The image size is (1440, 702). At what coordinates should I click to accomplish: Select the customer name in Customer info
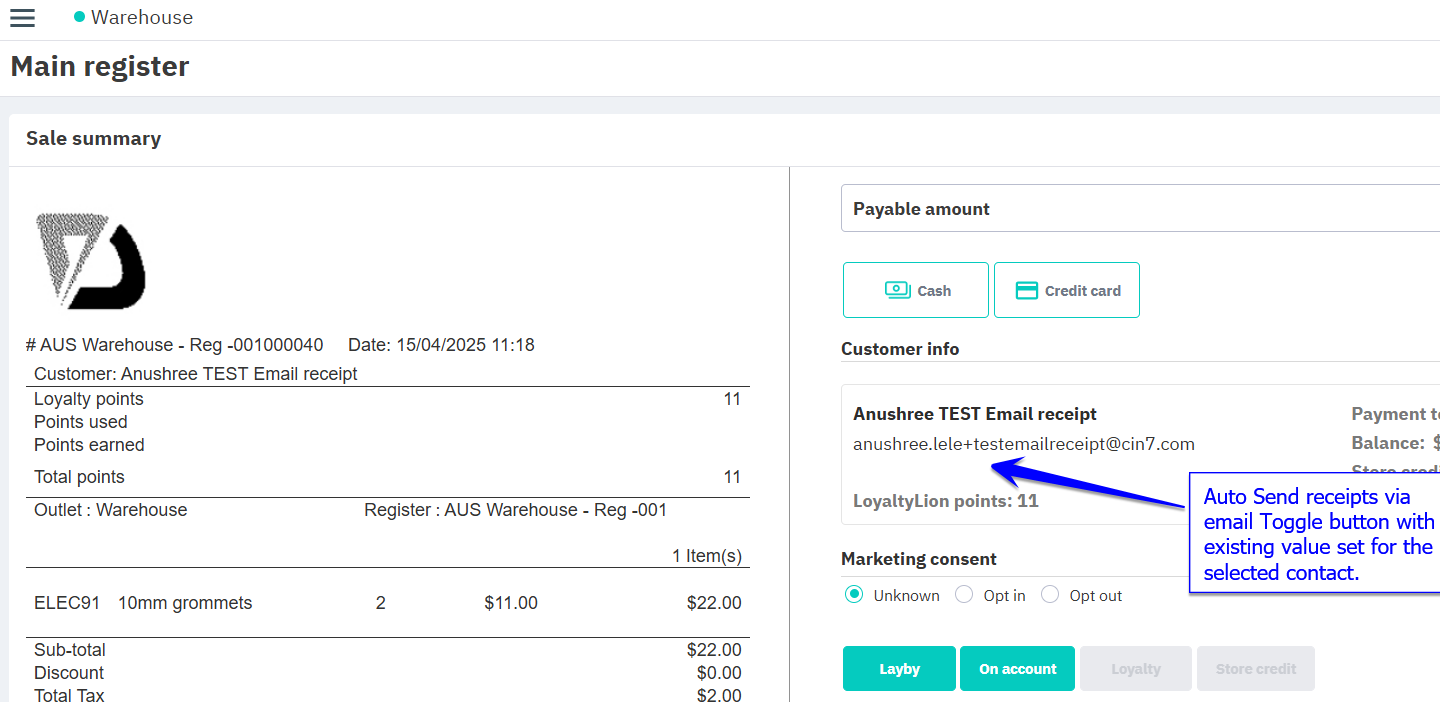pyautogui.click(x=974, y=414)
